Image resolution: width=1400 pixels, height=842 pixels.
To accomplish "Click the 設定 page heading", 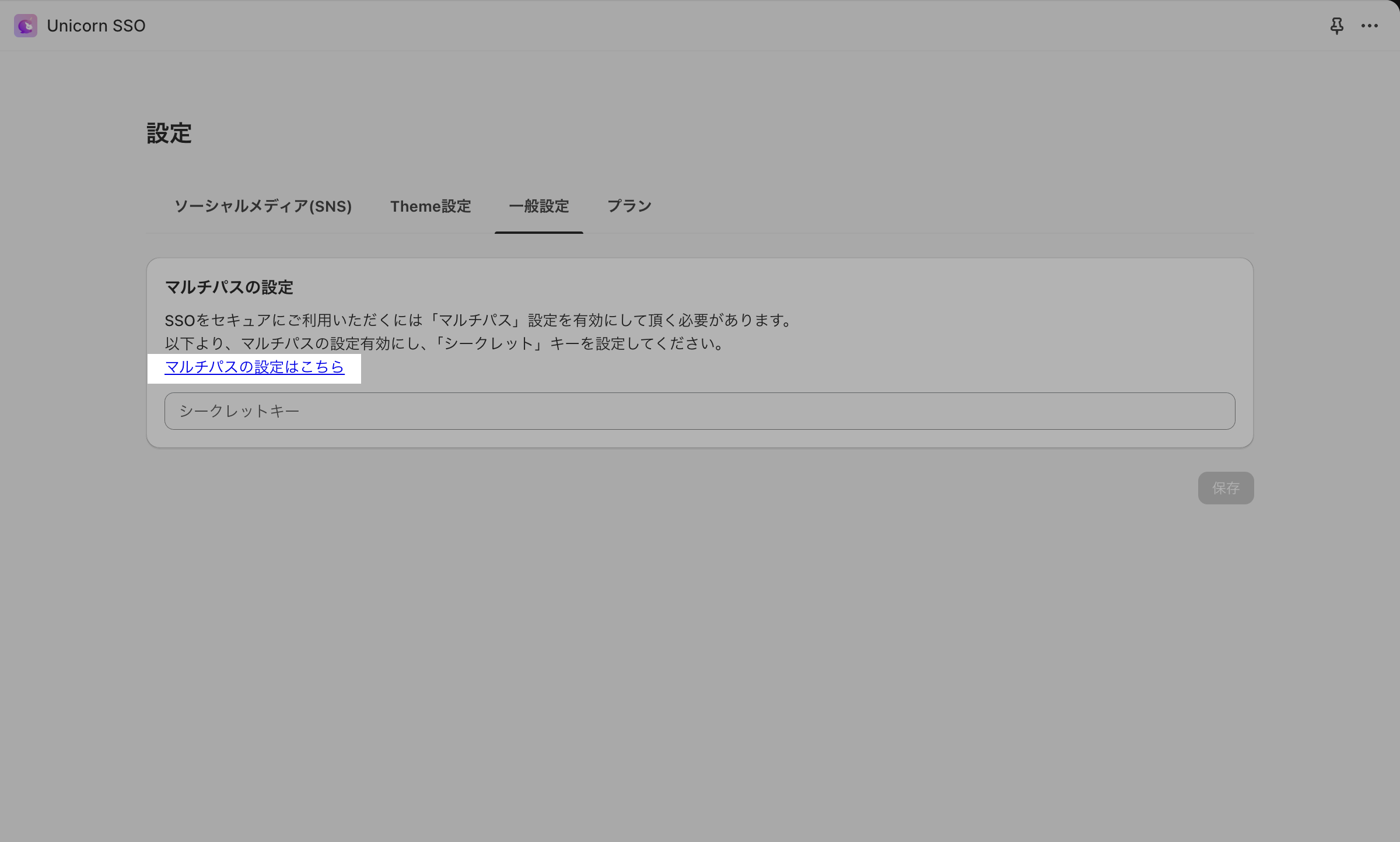I will [x=169, y=134].
